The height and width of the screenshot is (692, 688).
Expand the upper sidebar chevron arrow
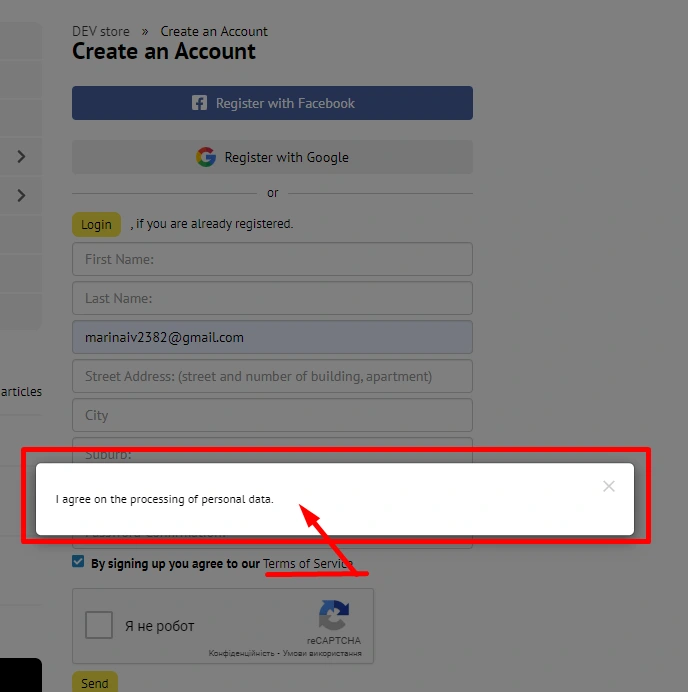point(21,156)
